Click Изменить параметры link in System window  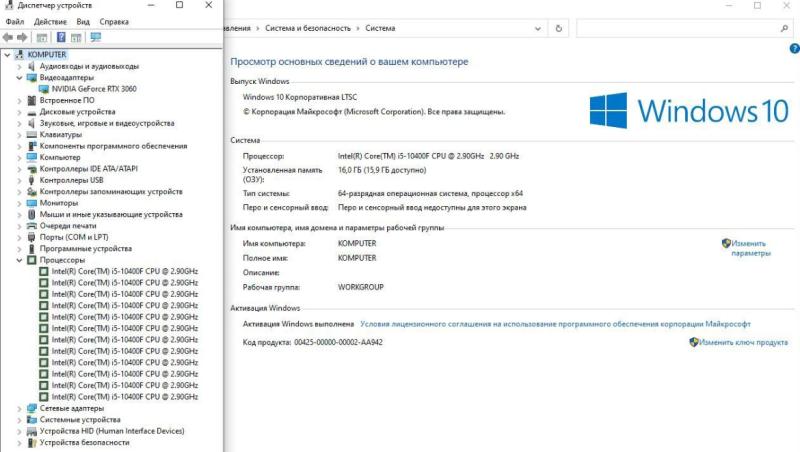pyautogui.click(x=751, y=248)
